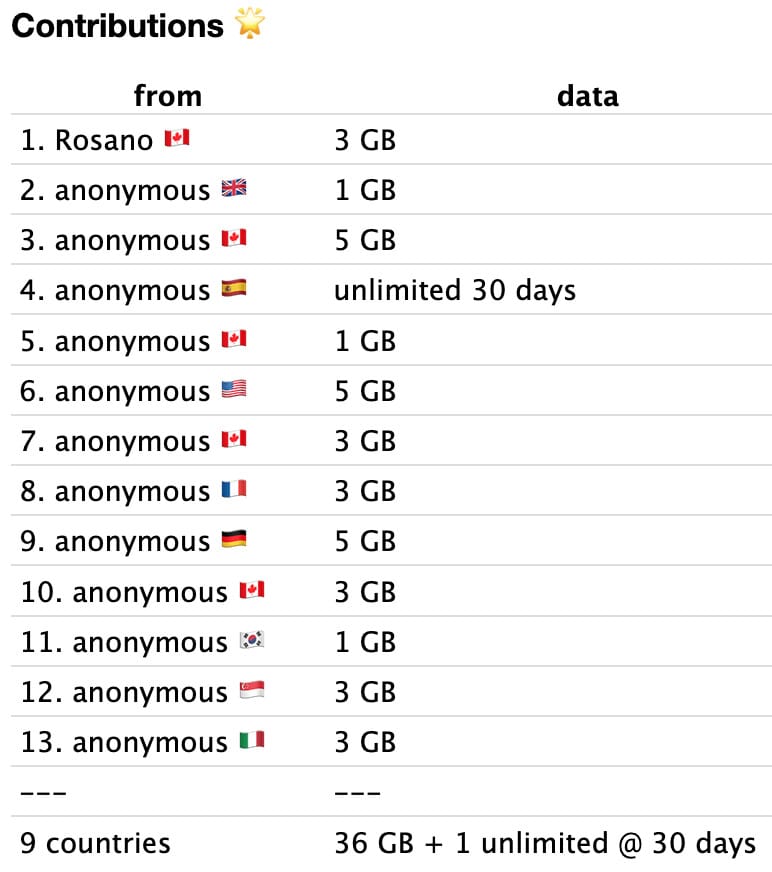Screen dimensions: 772x872
Task: Click the German flag in row 9
Action: tap(234, 541)
